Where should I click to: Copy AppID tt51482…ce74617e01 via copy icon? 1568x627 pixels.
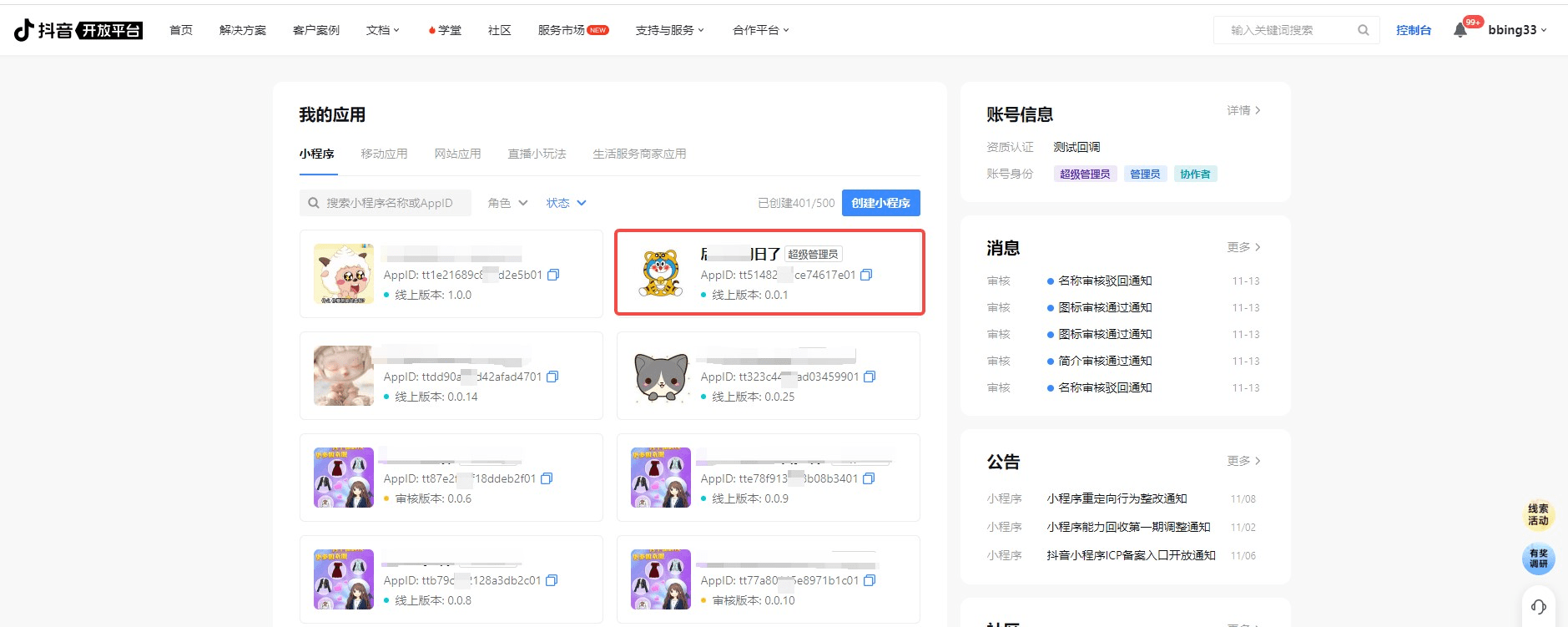(866, 275)
